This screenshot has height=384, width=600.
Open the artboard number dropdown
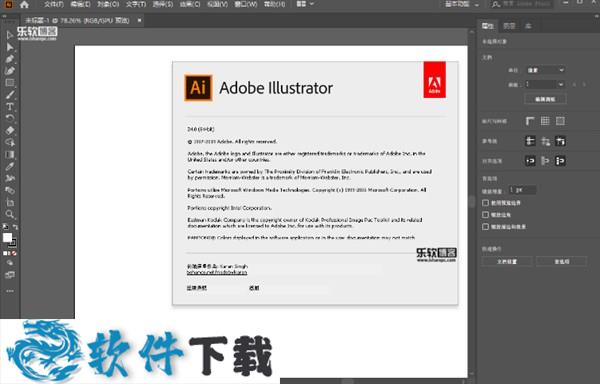pos(545,84)
